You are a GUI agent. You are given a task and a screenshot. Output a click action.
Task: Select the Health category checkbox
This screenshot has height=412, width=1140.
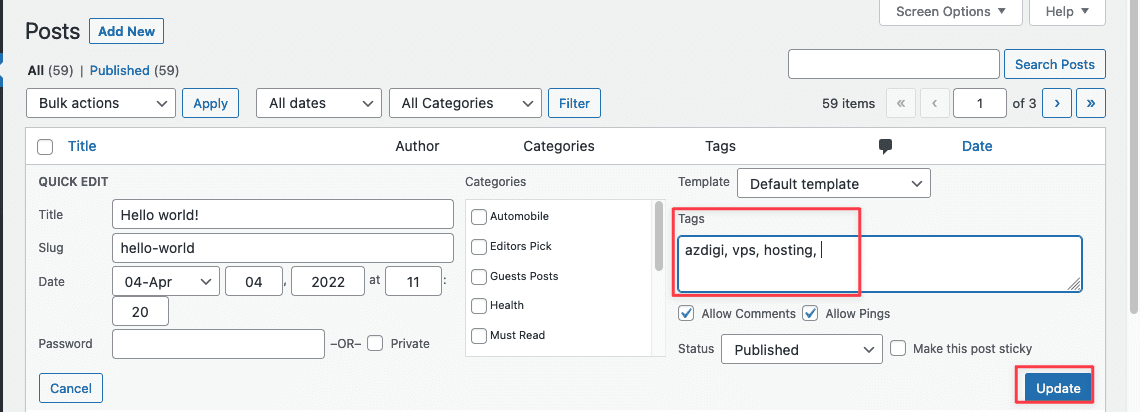coord(479,306)
